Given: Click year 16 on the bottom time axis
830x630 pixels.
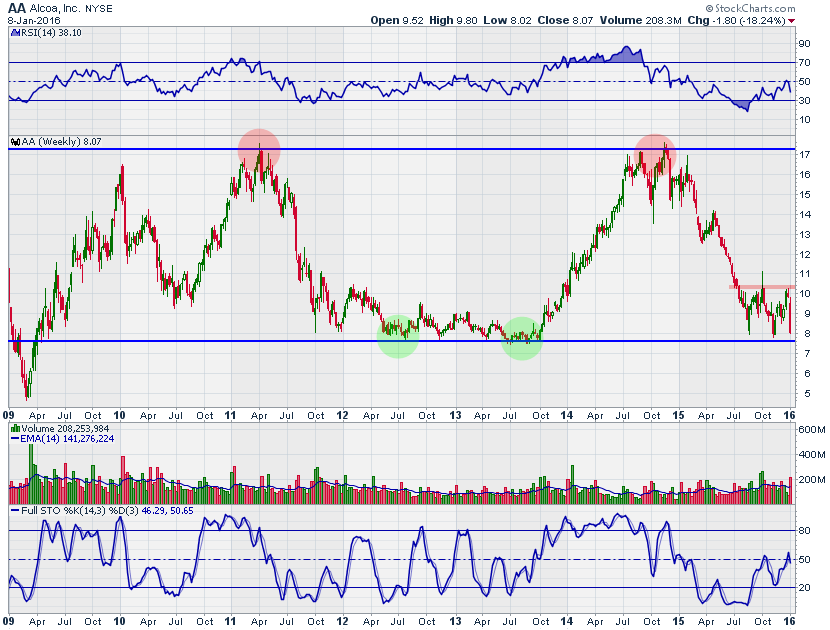Looking at the screenshot, I should click(x=789, y=621).
